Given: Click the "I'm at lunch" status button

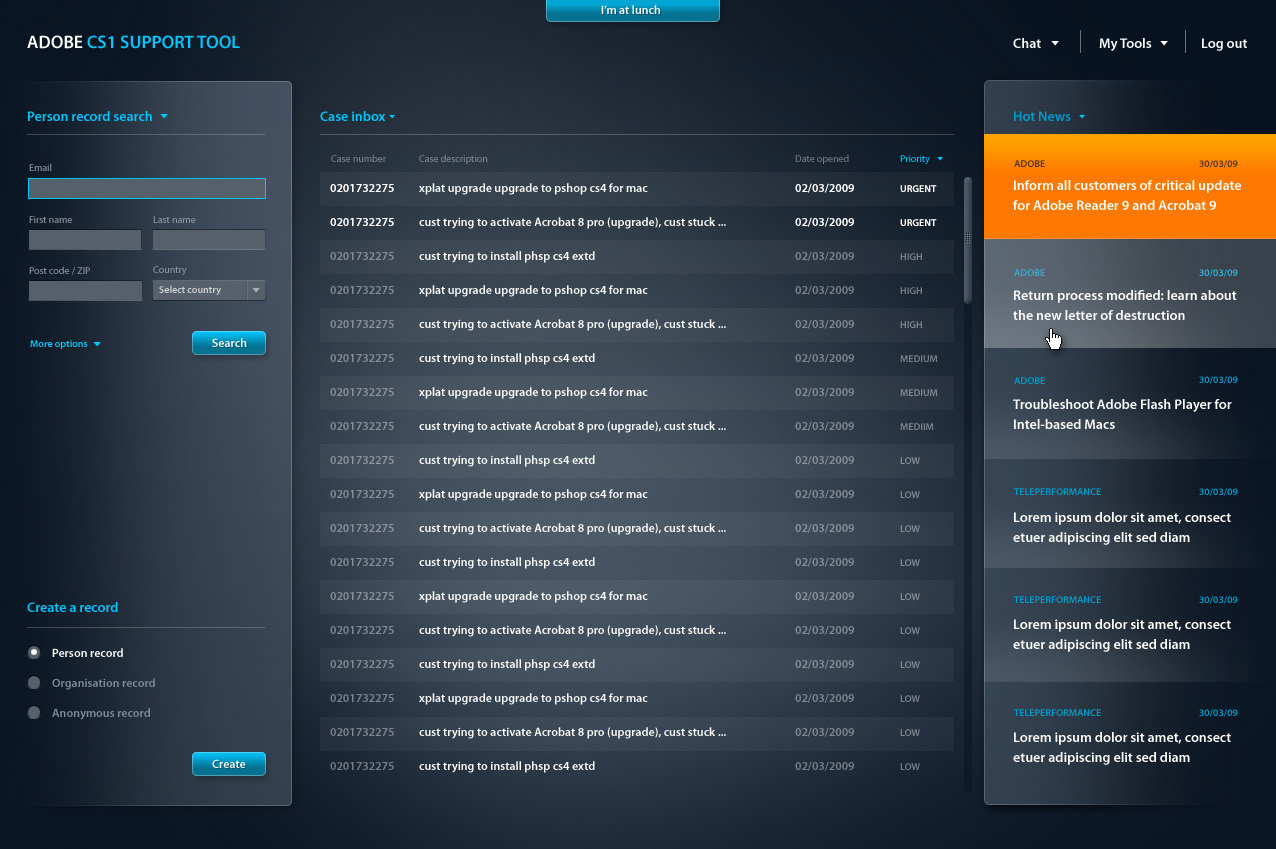Looking at the screenshot, I should [632, 10].
